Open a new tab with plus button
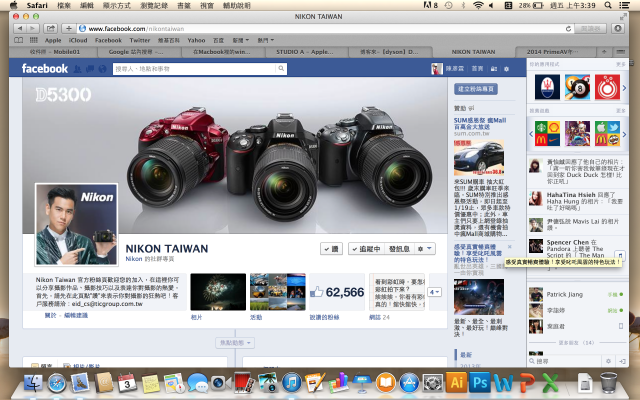 604,52
